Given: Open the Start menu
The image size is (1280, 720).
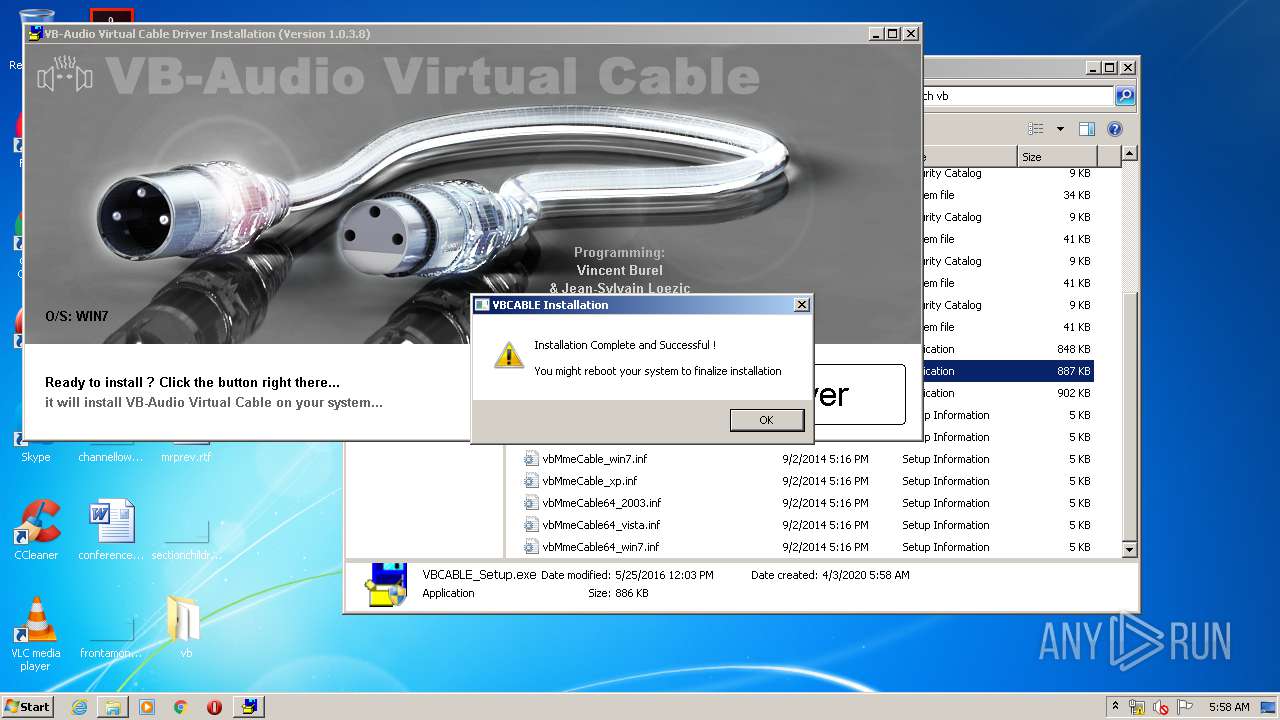Looking at the screenshot, I should (27, 707).
